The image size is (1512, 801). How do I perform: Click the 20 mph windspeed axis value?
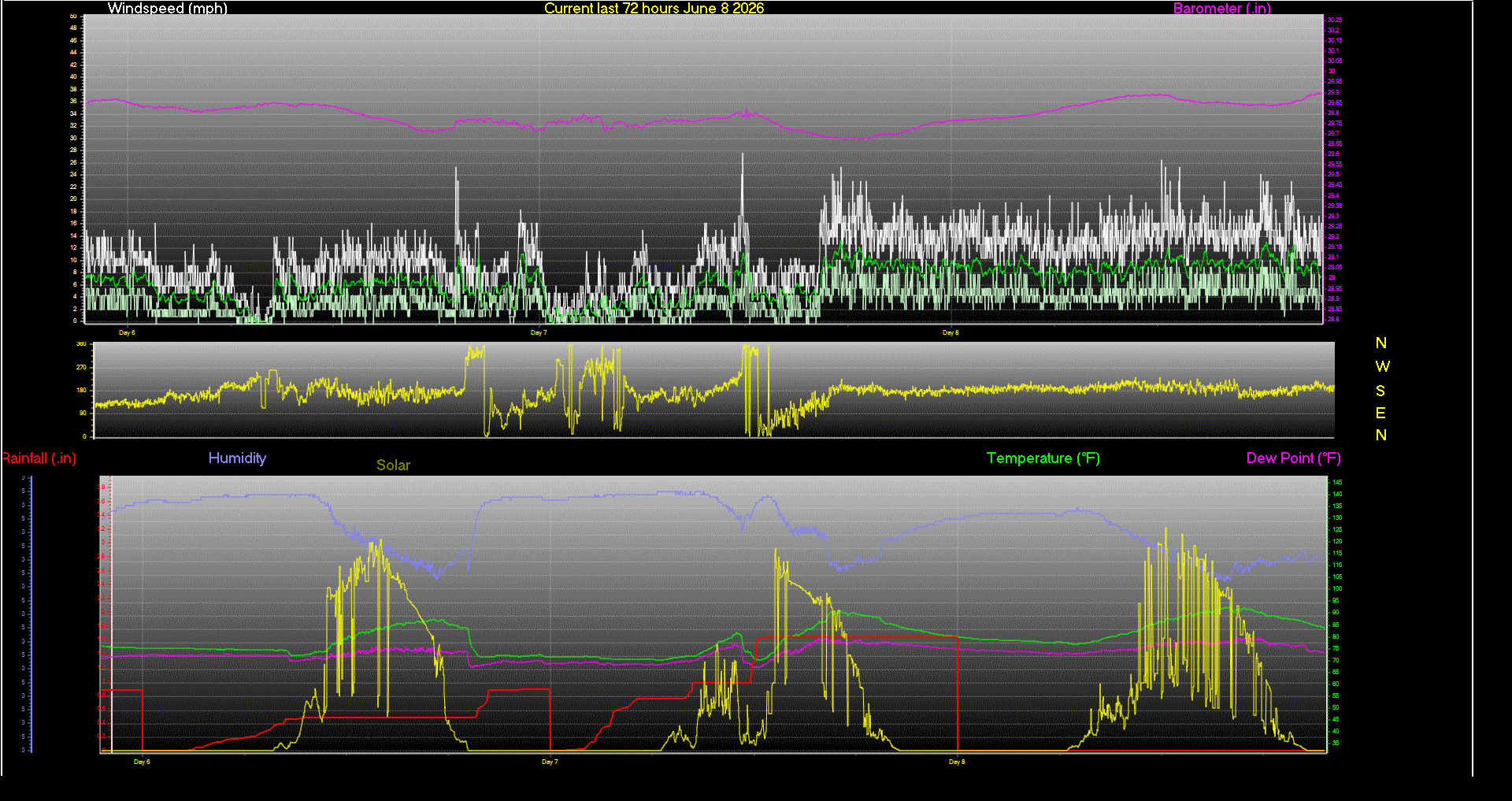click(73, 198)
